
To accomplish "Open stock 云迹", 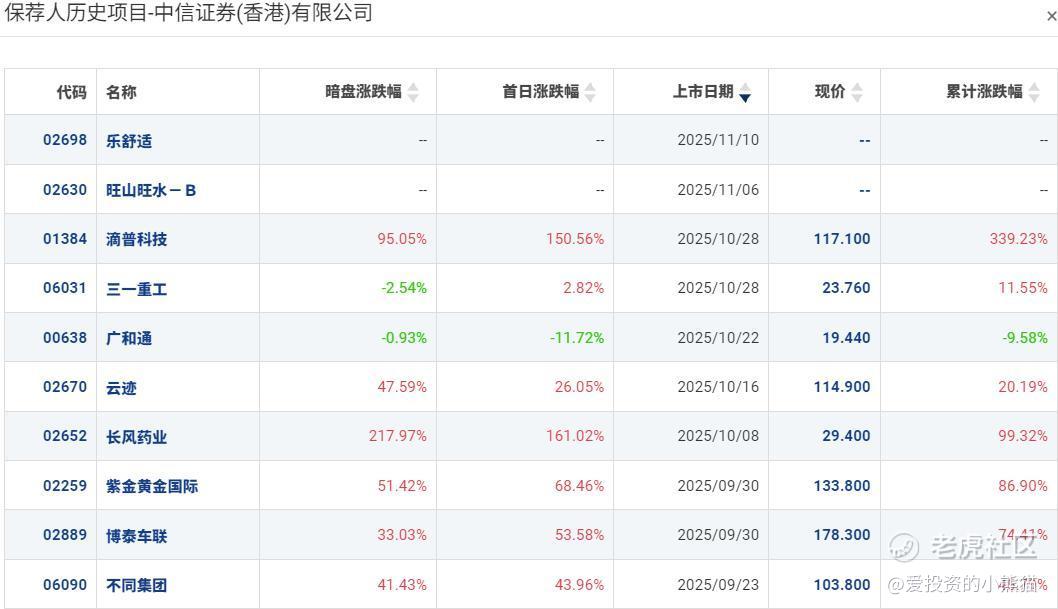I will [x=121, y=388].
